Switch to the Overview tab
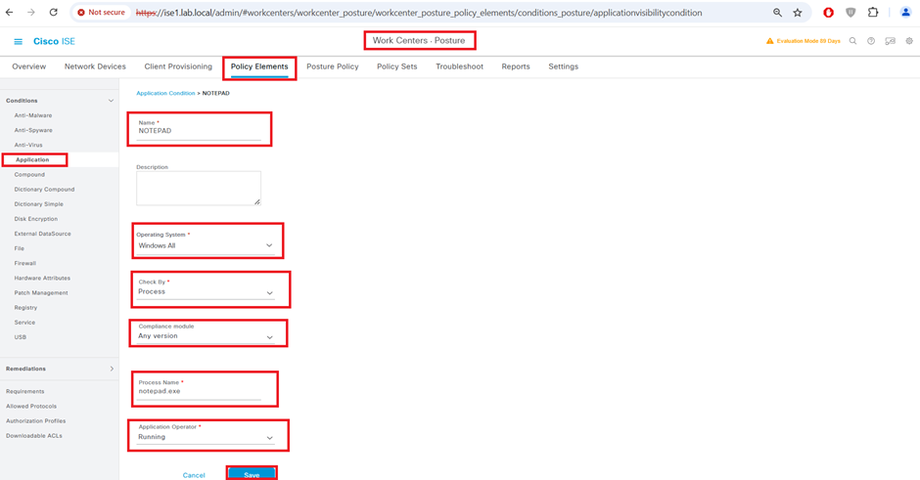 tap(29, 67)
